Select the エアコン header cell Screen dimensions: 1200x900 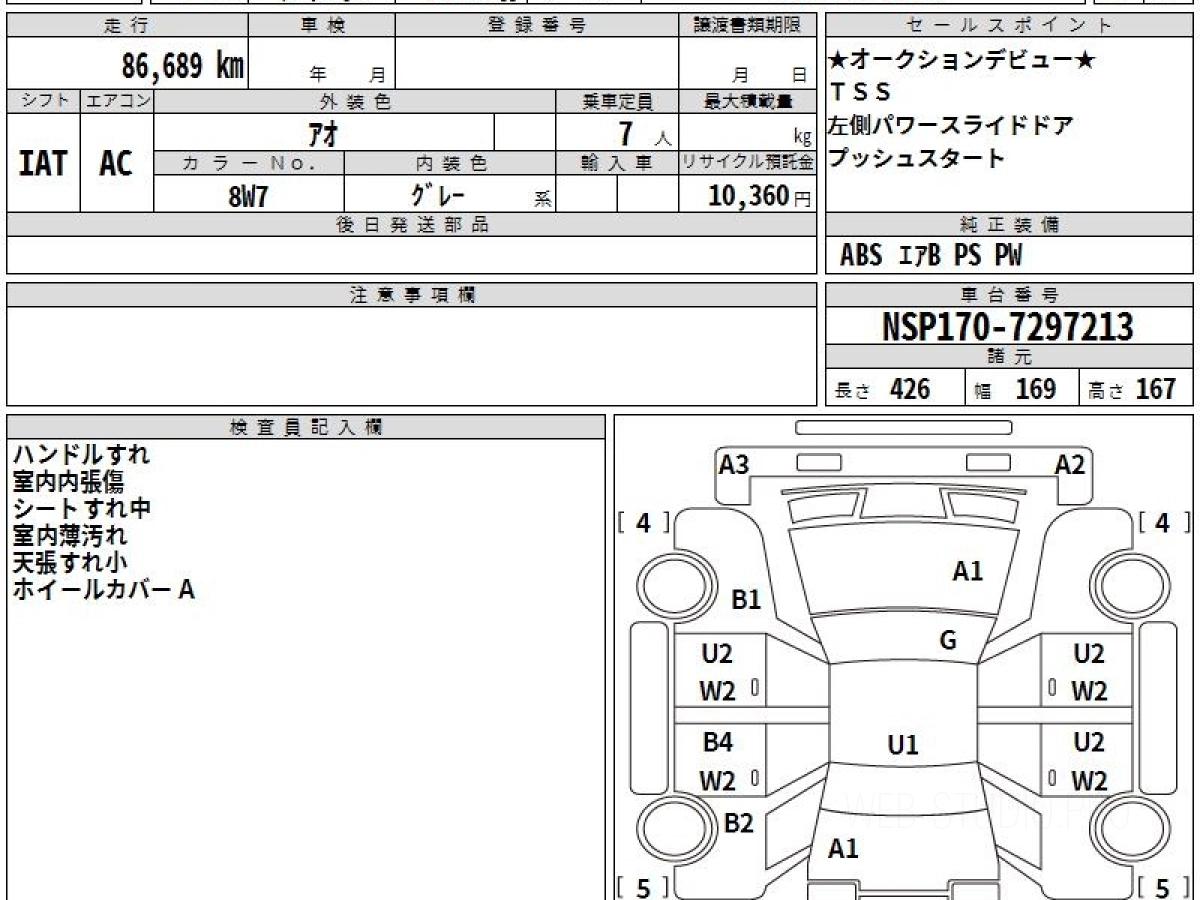[118, 101]
